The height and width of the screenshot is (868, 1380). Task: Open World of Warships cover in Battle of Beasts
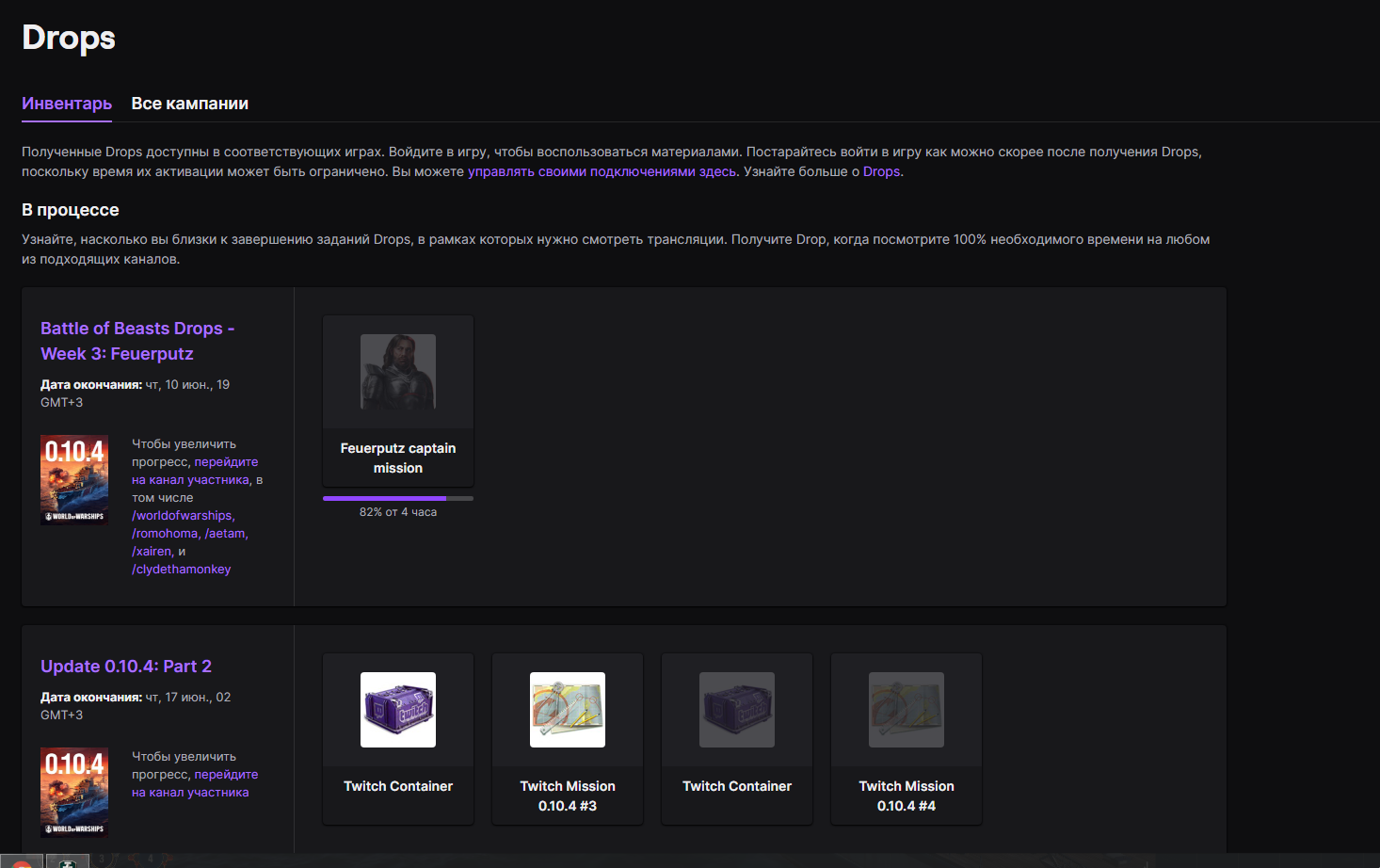click(74, 479)
